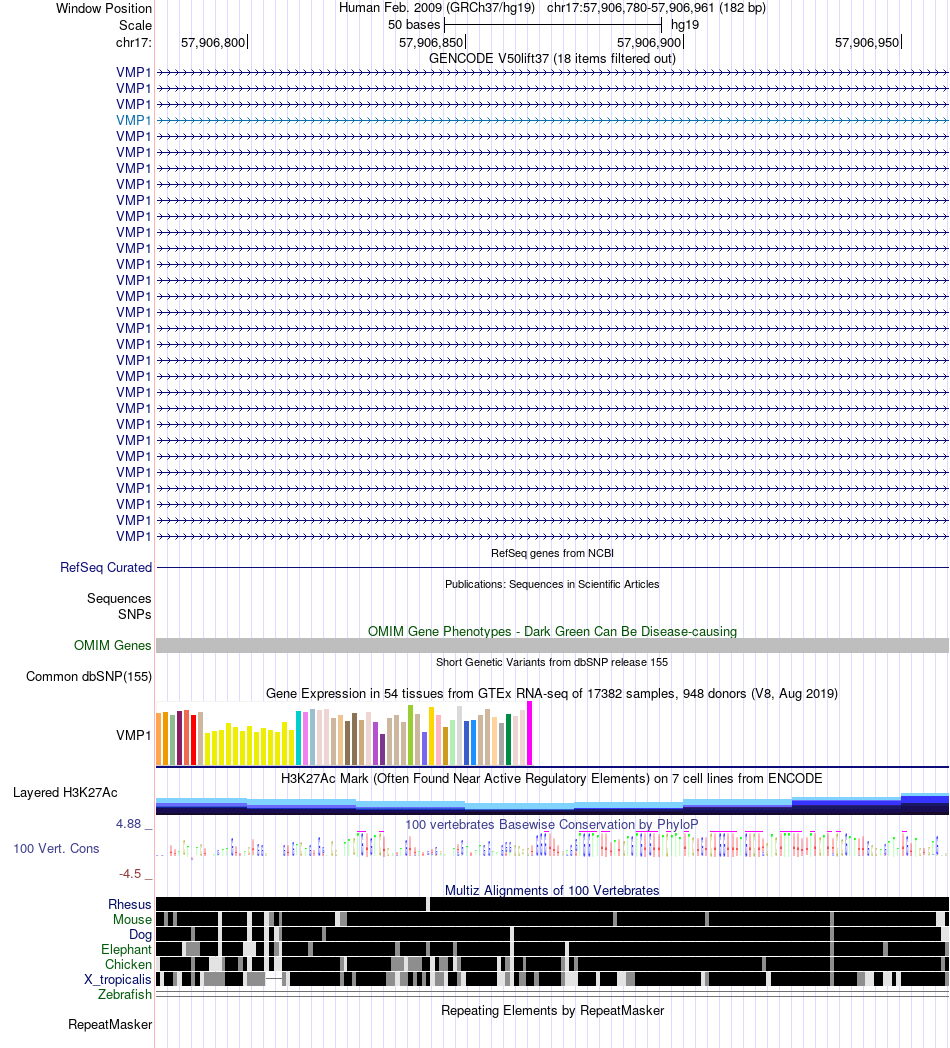Open the Layered H3K27Ac track label
950x1048 pixels.
pyautogui.click(x=66, y=793)
